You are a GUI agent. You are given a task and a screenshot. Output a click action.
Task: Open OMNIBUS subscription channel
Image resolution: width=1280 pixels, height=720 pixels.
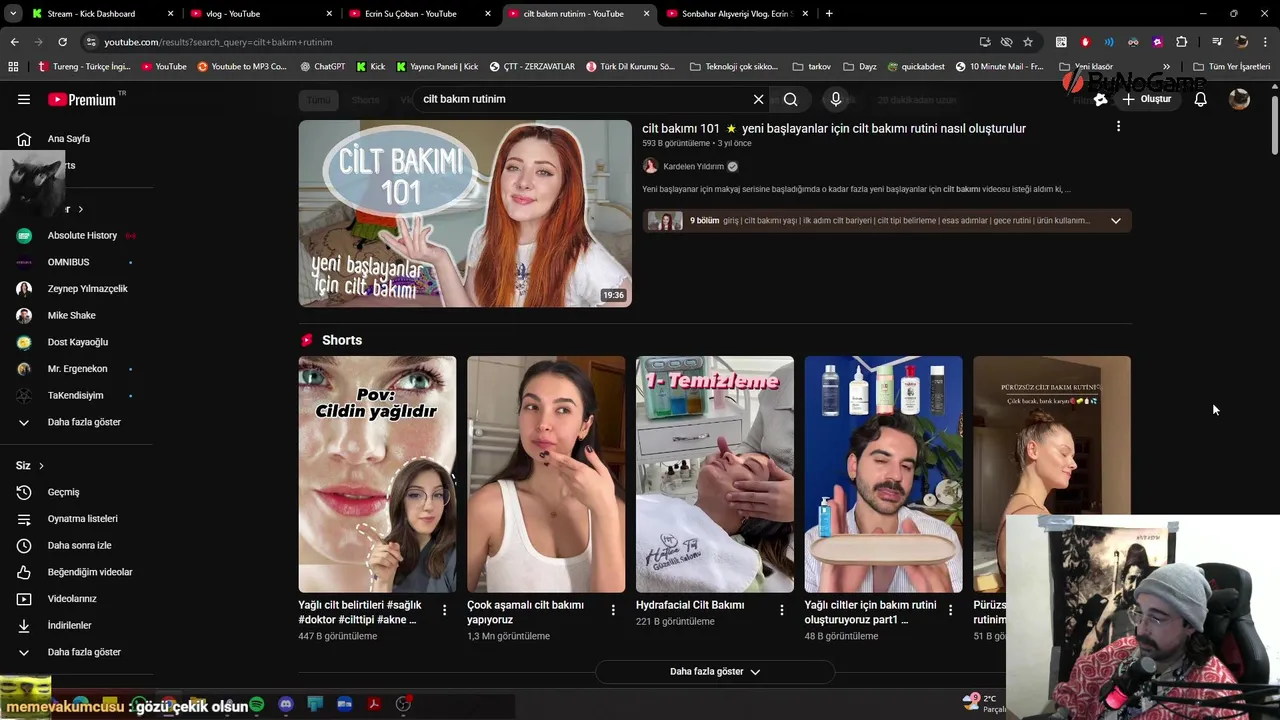76,262
